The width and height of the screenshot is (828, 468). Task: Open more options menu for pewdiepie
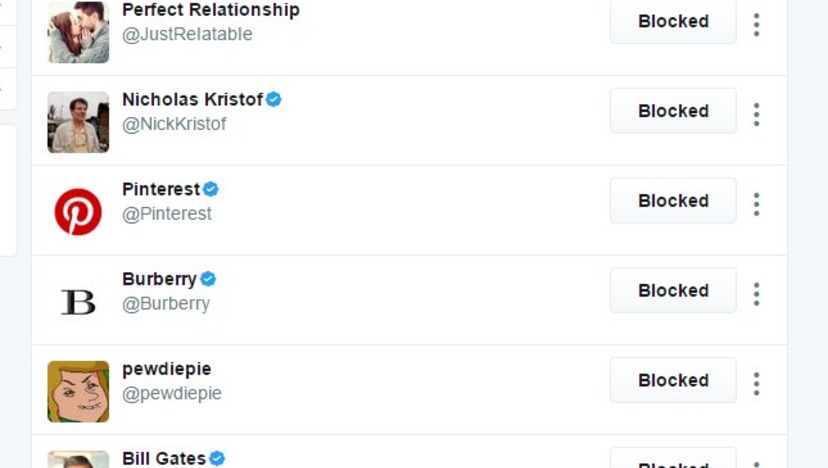click(756, 383)
